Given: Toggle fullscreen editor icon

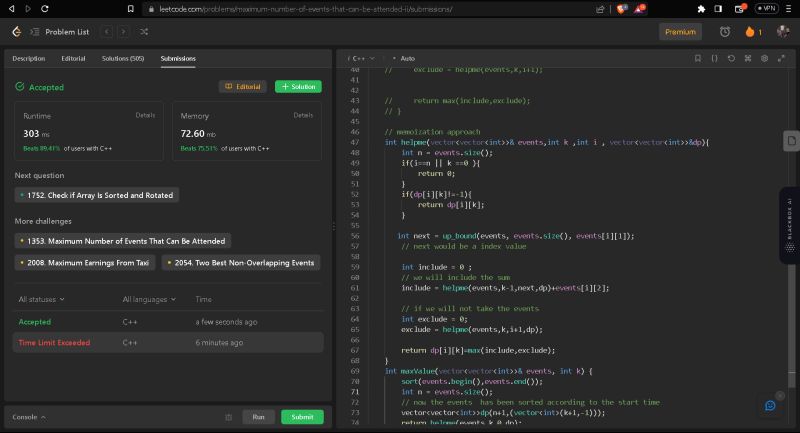Looking at the screenshot, I should pyautogui.click(x=781, y=59).
